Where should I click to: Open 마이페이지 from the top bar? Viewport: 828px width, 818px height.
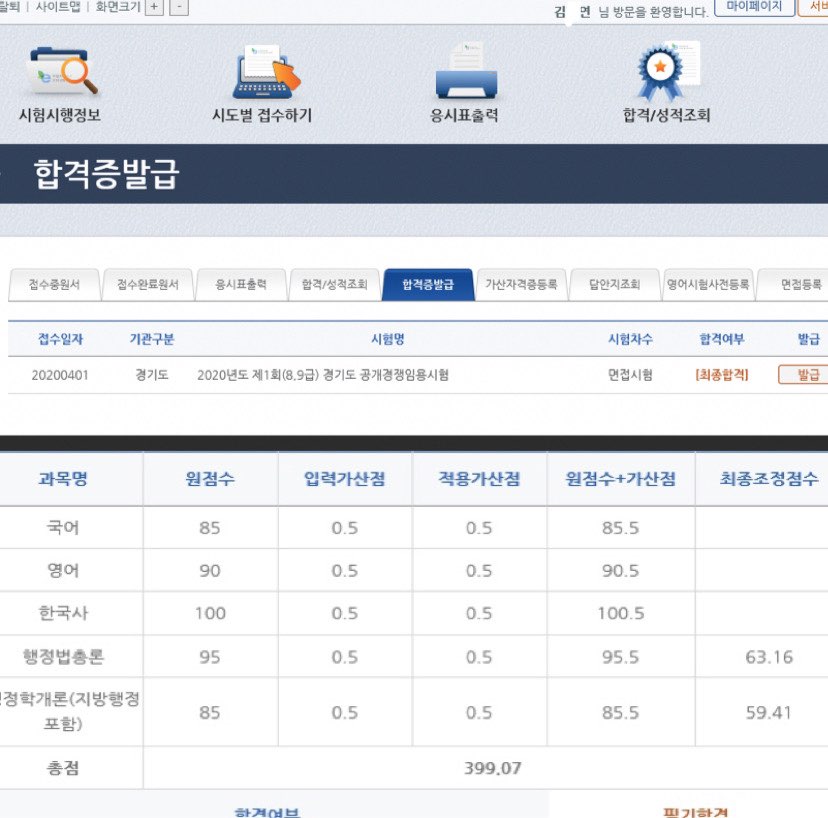pos(755,7)
